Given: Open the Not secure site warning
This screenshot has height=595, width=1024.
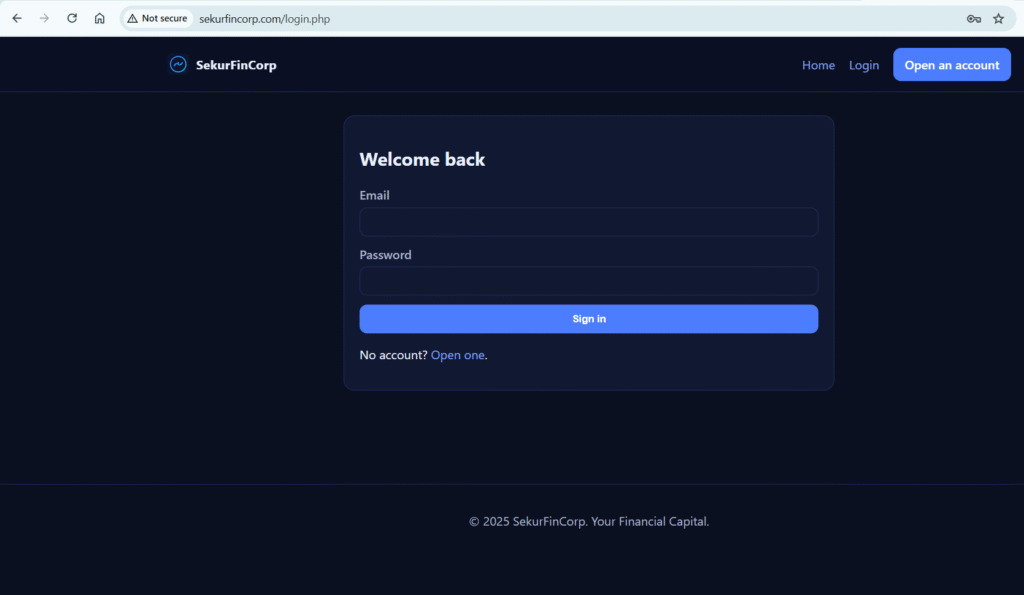Looking at the screenshot, I should (158, 18).
